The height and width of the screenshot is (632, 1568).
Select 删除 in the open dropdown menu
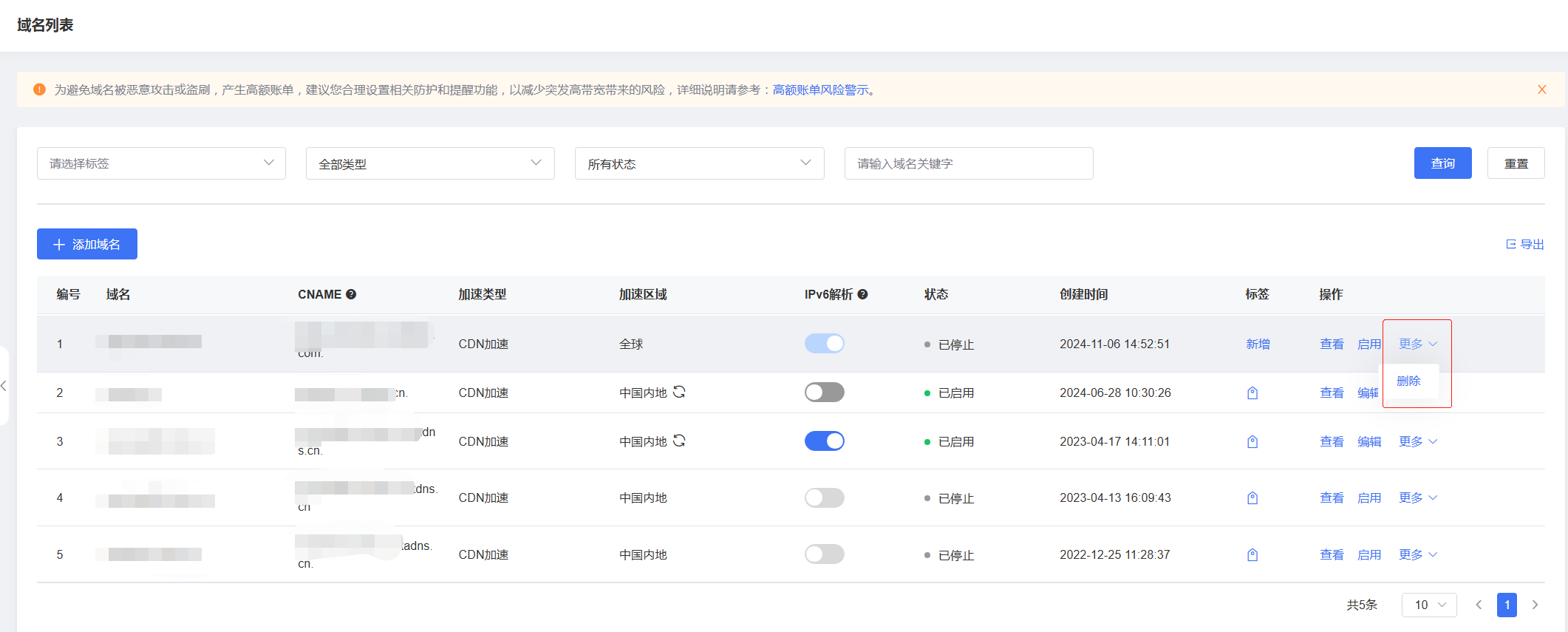coord(1409,381)
